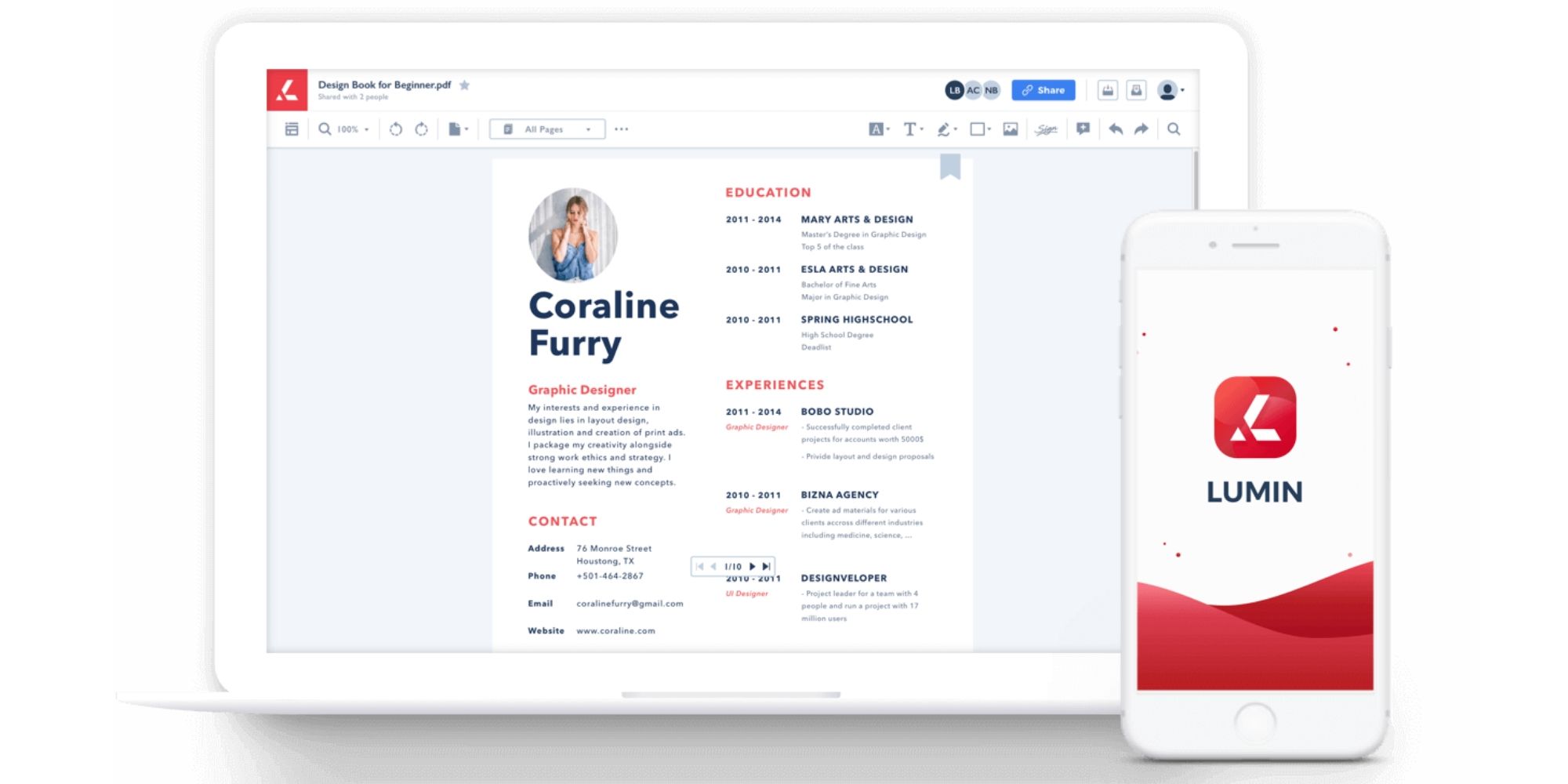1568x784 pixels.
Task: Go to next page in page navigator
Action: (752, 566)
